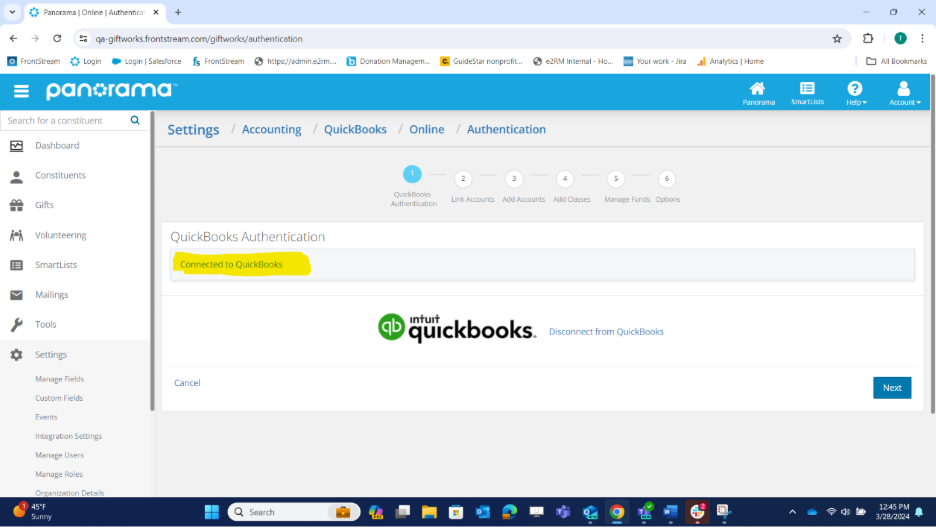Open Integration Settings in sidebar
936x528 pixels.
tap(68, 436)
